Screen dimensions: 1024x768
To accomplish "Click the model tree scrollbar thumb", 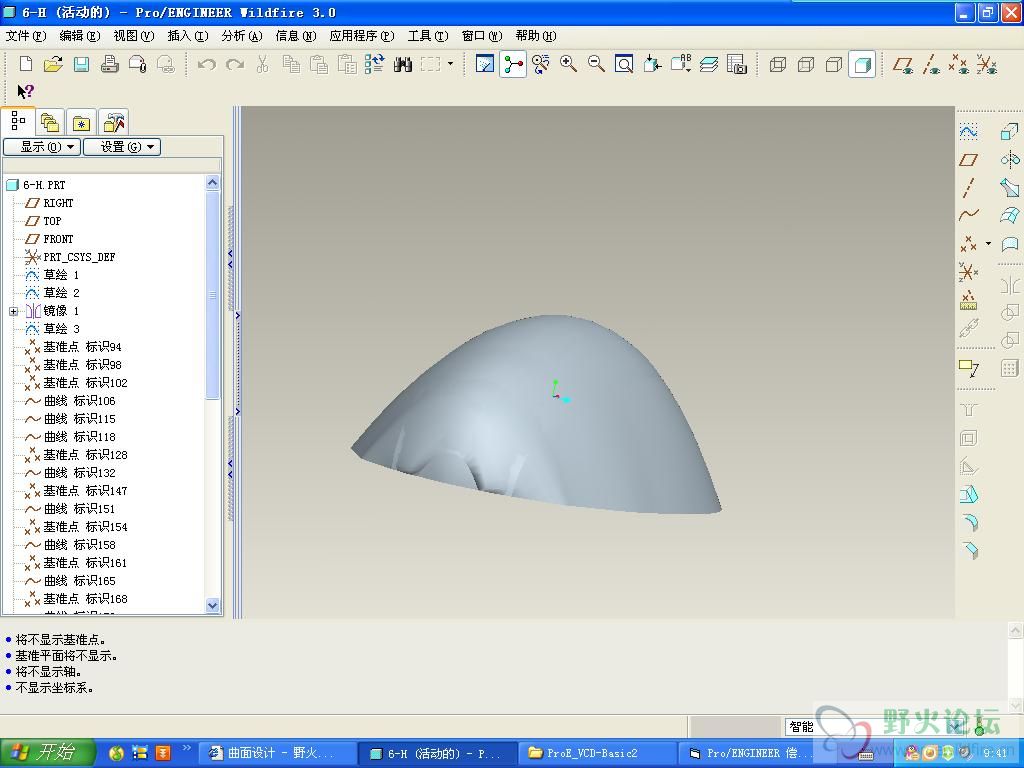I will 212,294.
